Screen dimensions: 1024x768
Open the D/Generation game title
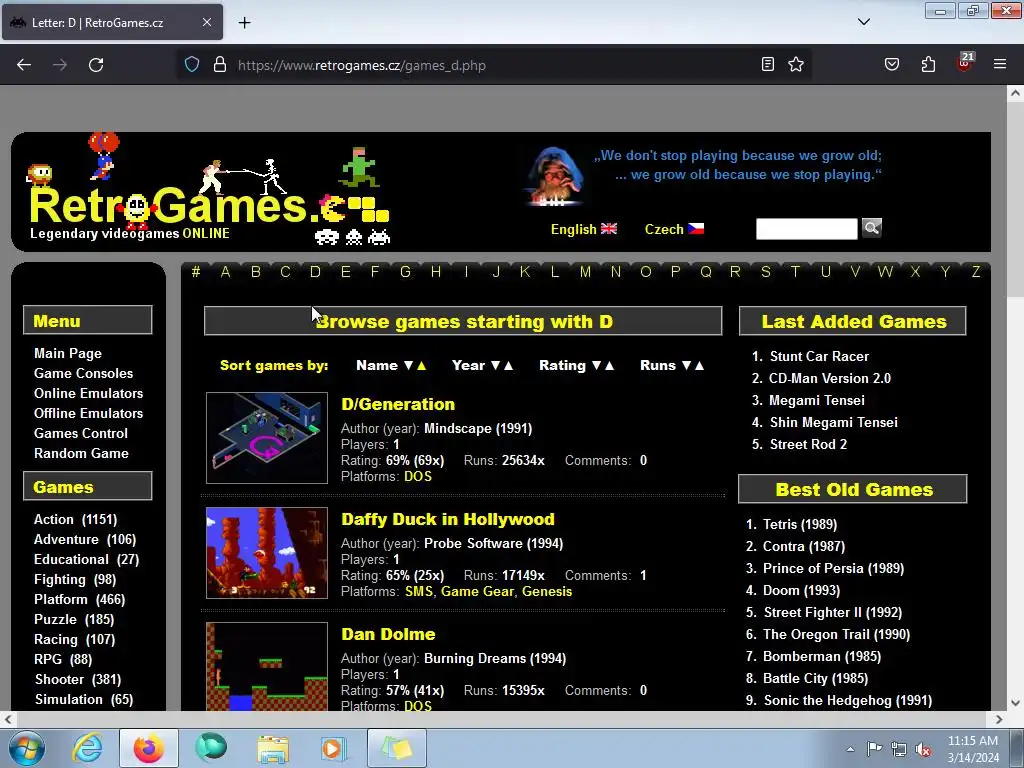(x=398, y=404)
